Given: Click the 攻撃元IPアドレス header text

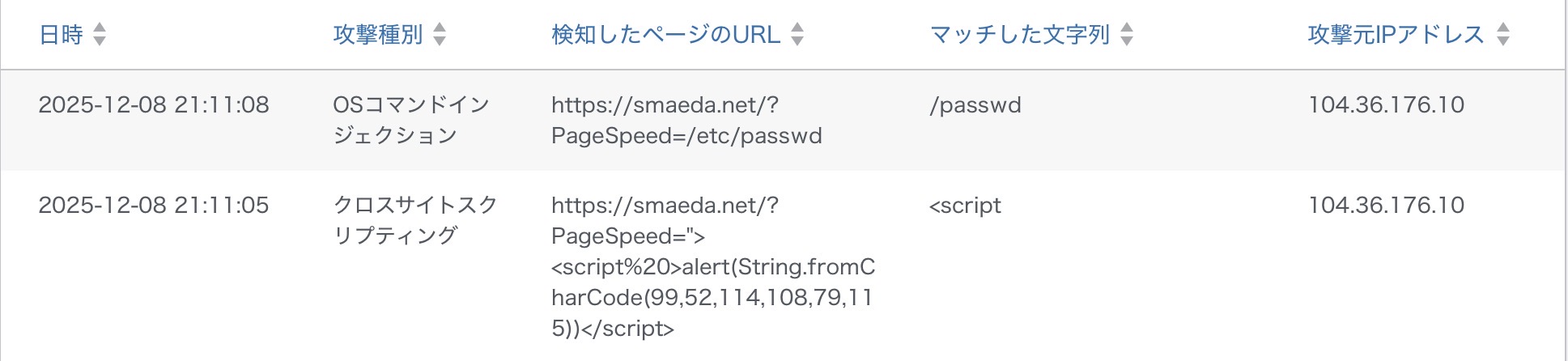Looking at the screenshot, I should [x=1396, y=35].
